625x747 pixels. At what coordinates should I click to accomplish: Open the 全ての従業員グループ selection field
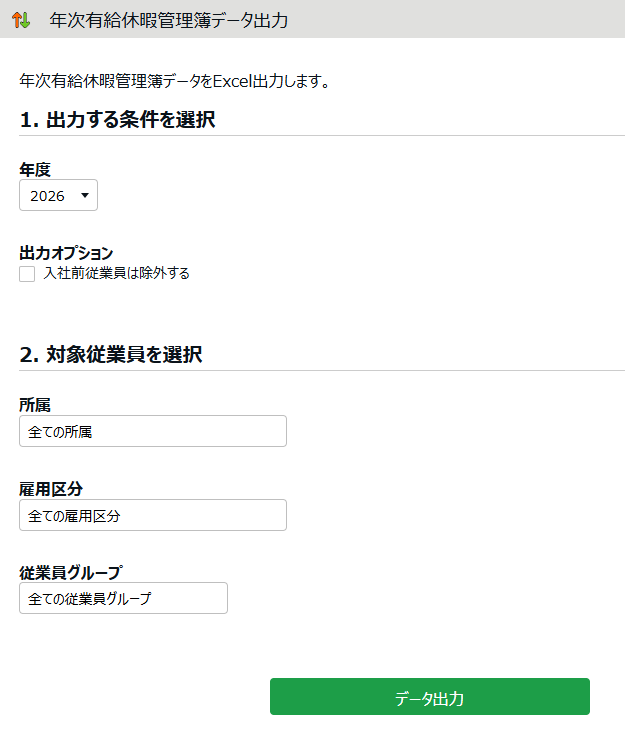[x=123, y=598]
